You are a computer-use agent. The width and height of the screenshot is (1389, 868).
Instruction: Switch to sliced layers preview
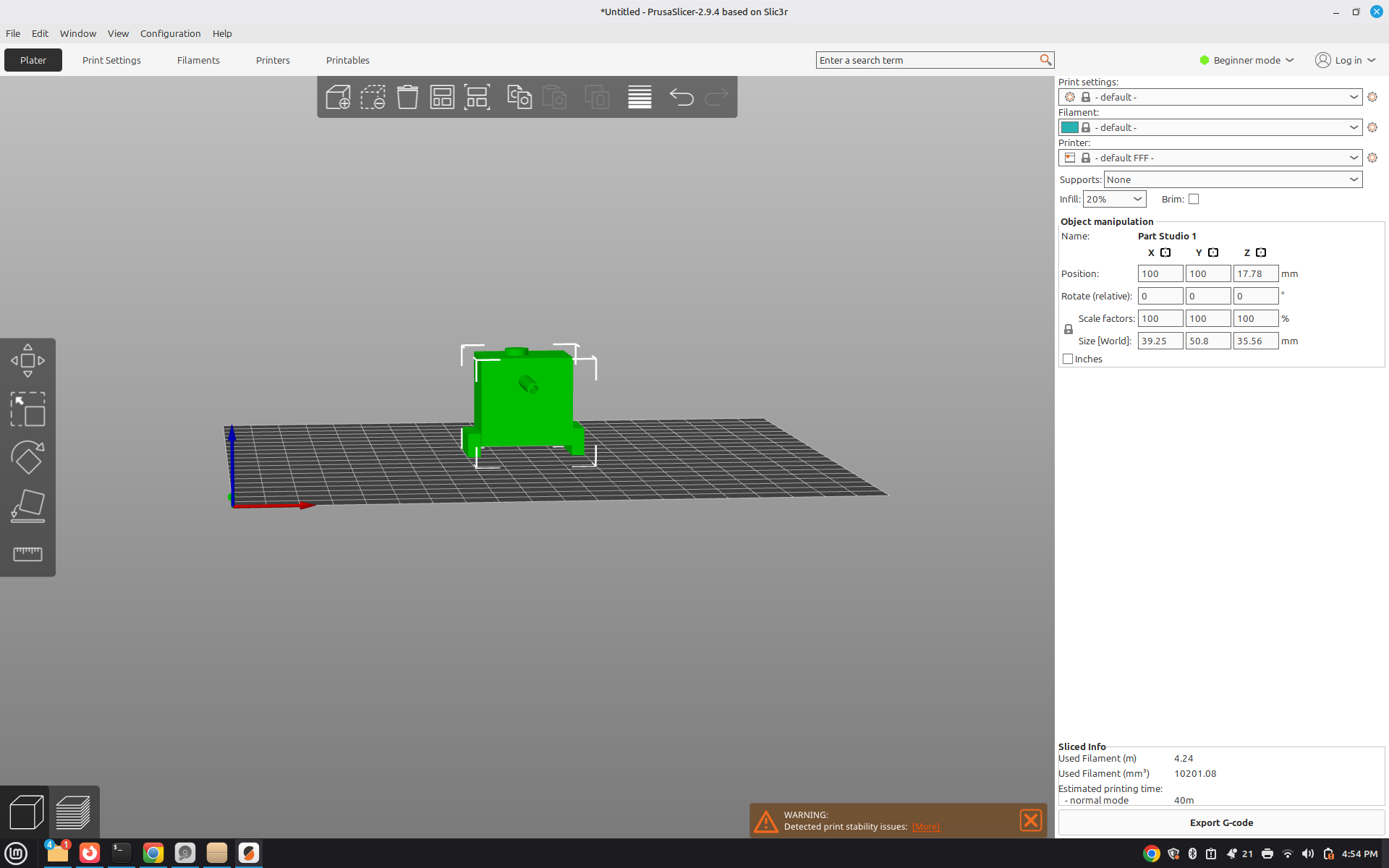point(73,812)
